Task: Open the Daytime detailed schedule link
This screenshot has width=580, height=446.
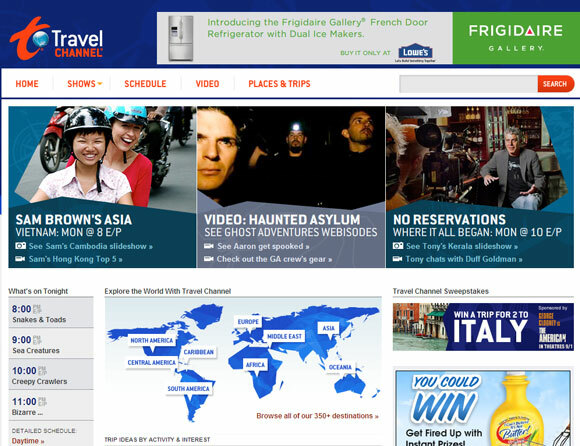Action: [x=28, y=441]
